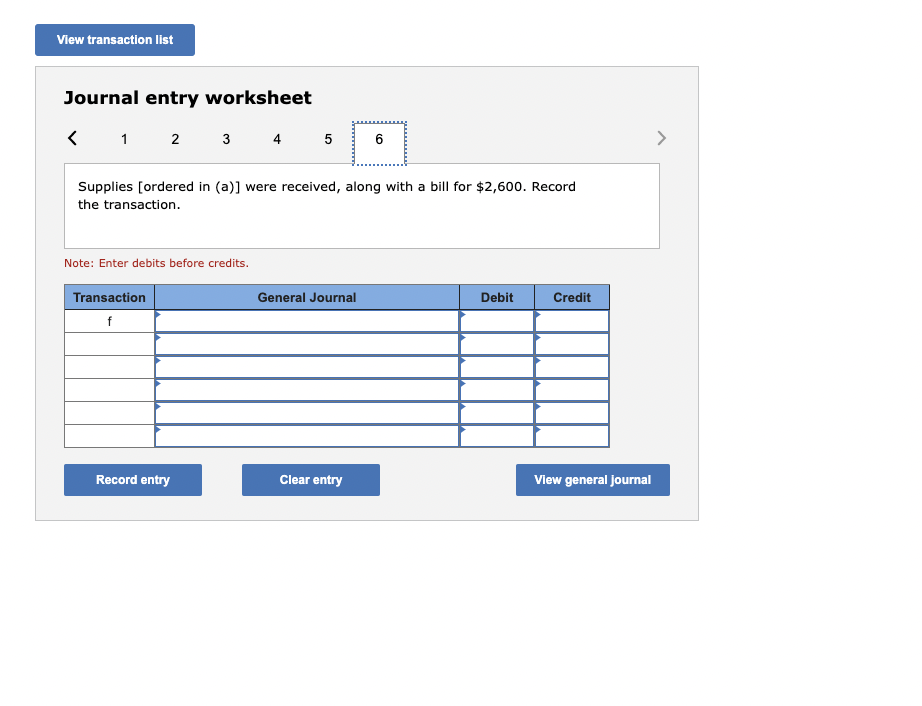Click the Clear entry button
The height and width of the screenshot is (706, 922).
point(310,480)
